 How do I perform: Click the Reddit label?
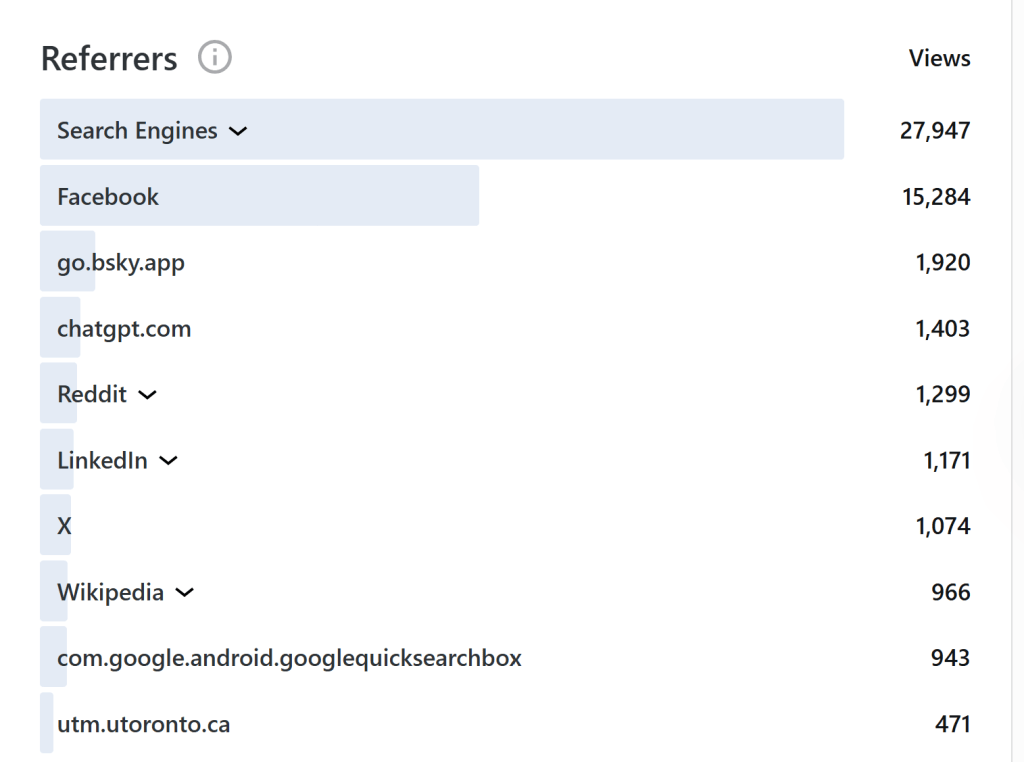pyautogui.click(x=92, y=395)
